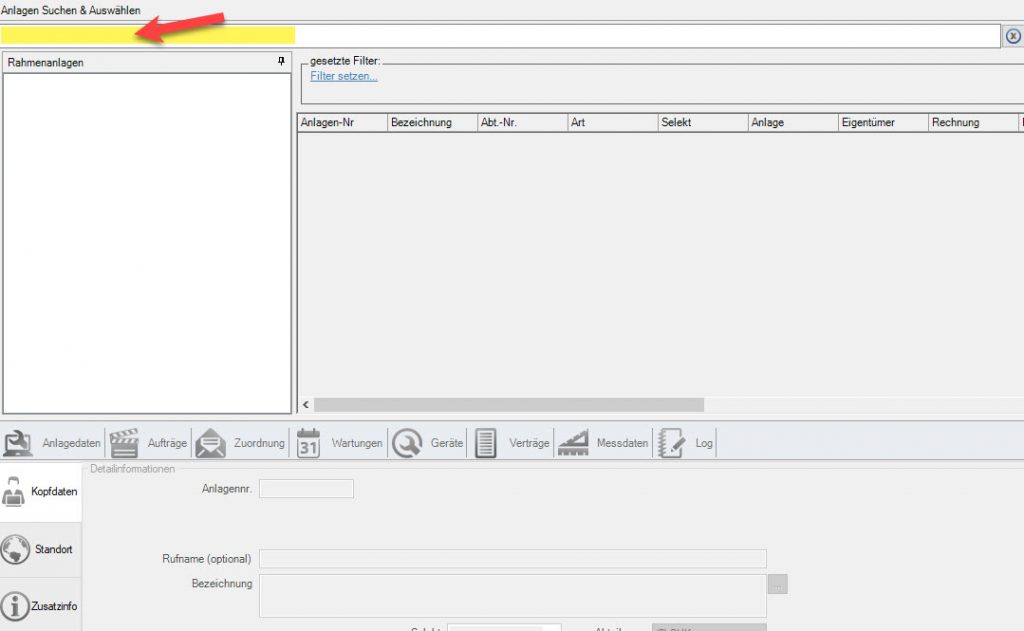Open the Filter setzen link
The width and height of the screenshot is (1024, 631).
click(x=344, y=76)
